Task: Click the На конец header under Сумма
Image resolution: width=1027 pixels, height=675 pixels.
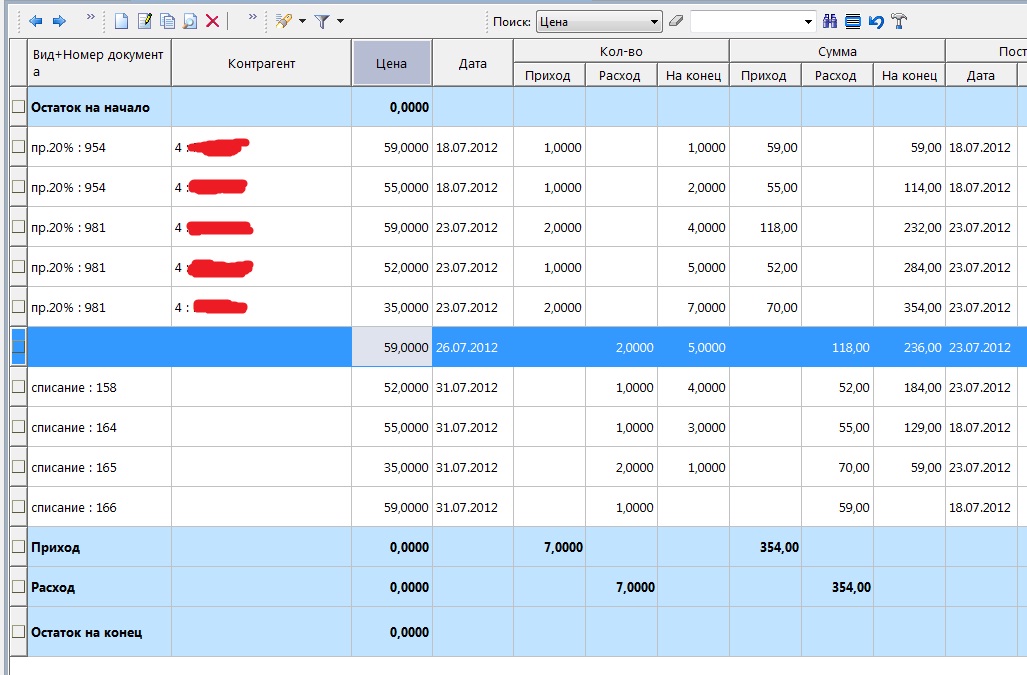Action: pyautogui.click(x=909, y=75)
